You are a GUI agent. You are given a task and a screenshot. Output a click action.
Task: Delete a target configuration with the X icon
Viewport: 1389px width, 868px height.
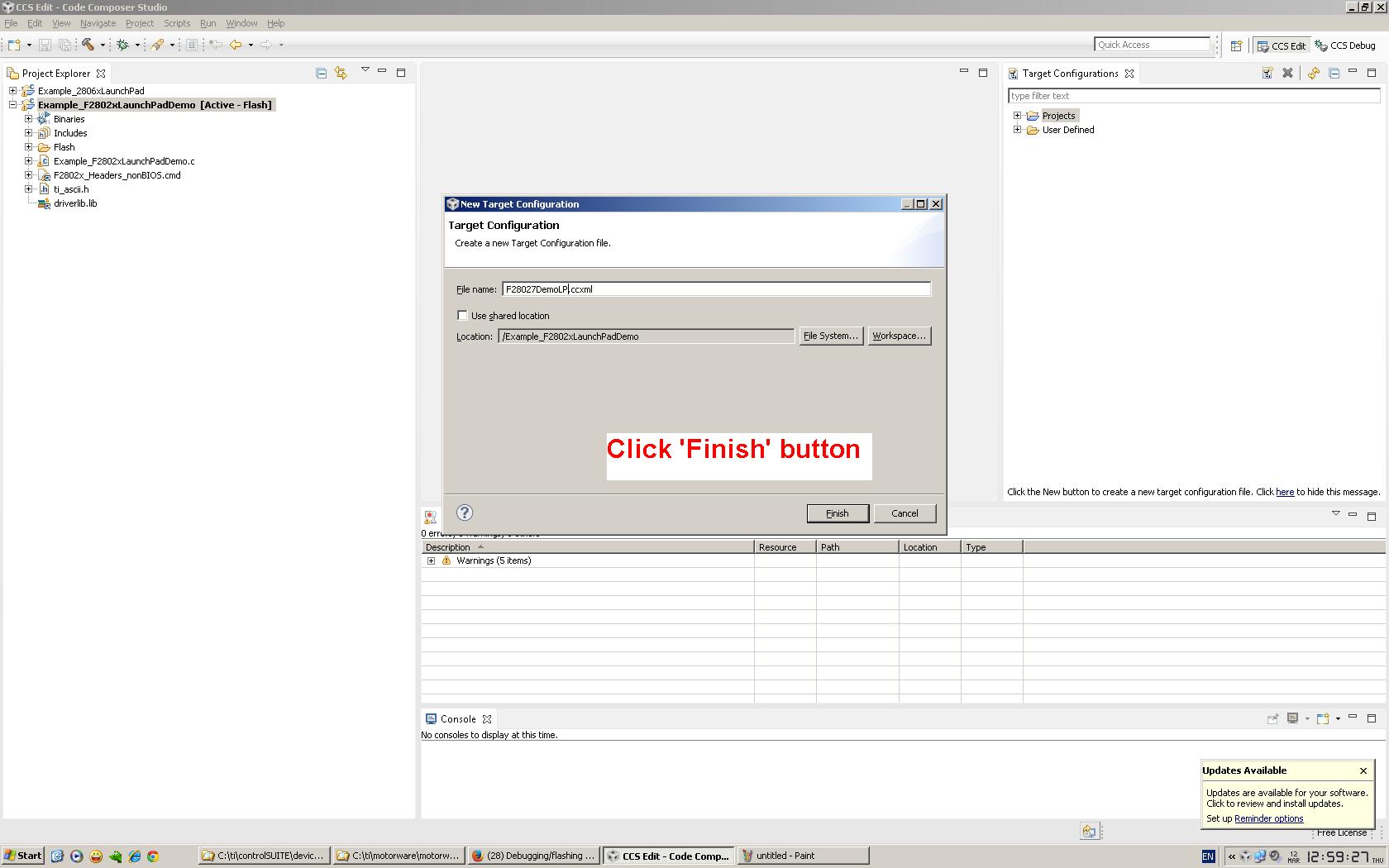click(x=1287, y=73)
